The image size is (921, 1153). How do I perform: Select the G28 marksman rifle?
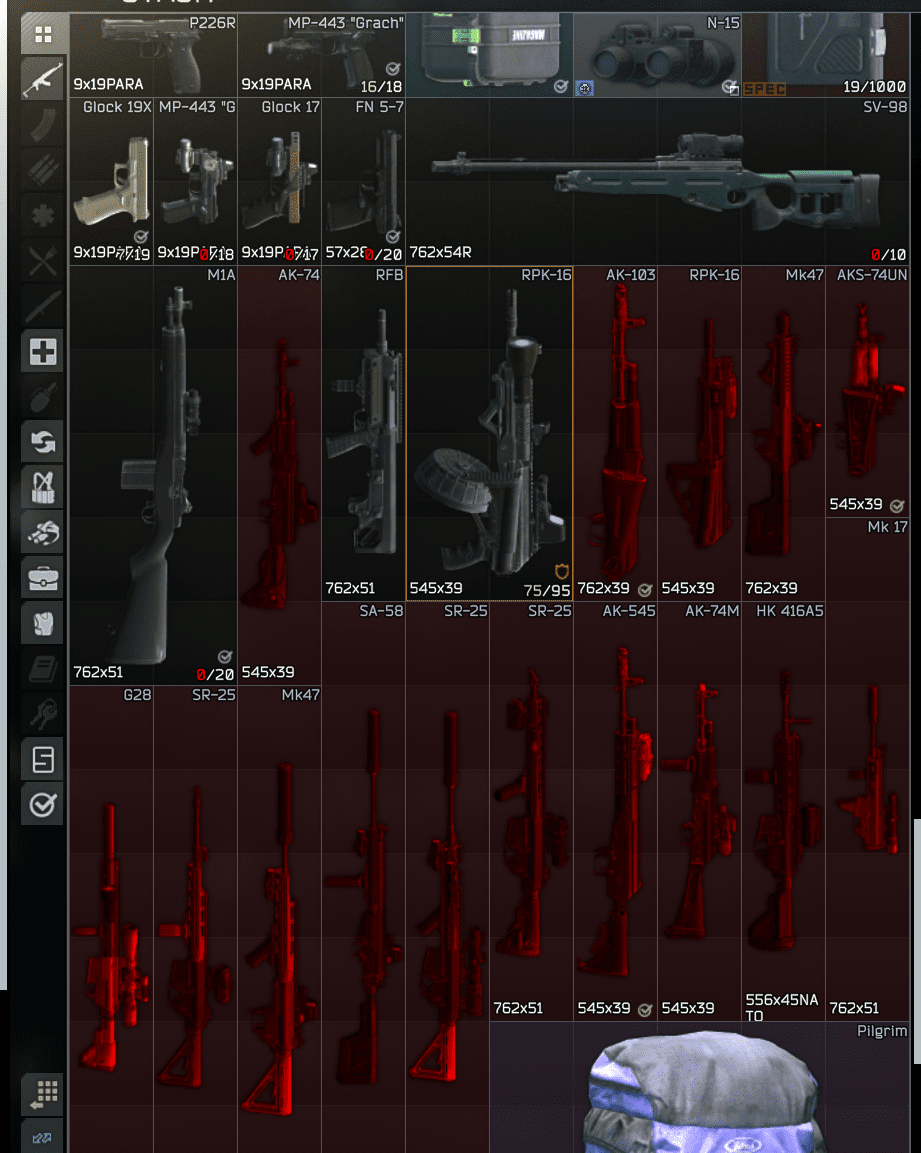112,919
